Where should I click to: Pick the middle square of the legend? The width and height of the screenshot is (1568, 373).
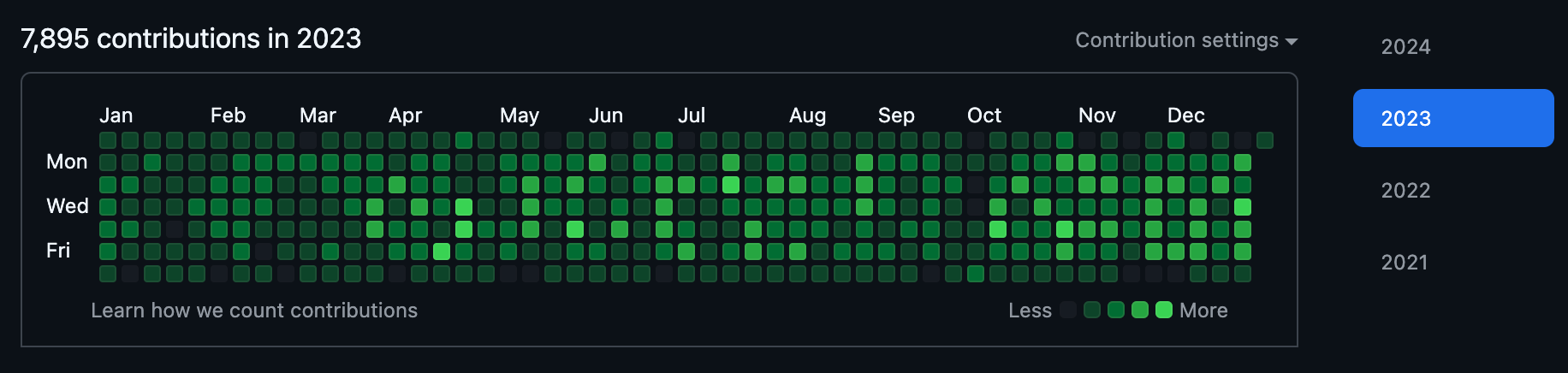(1116, 310)
